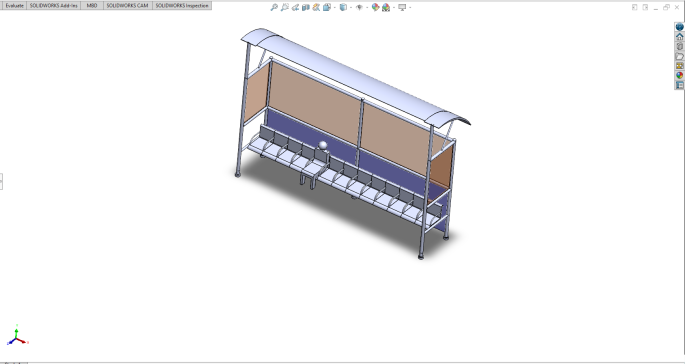Activate the Previous View icon

[x=295, y=7]
